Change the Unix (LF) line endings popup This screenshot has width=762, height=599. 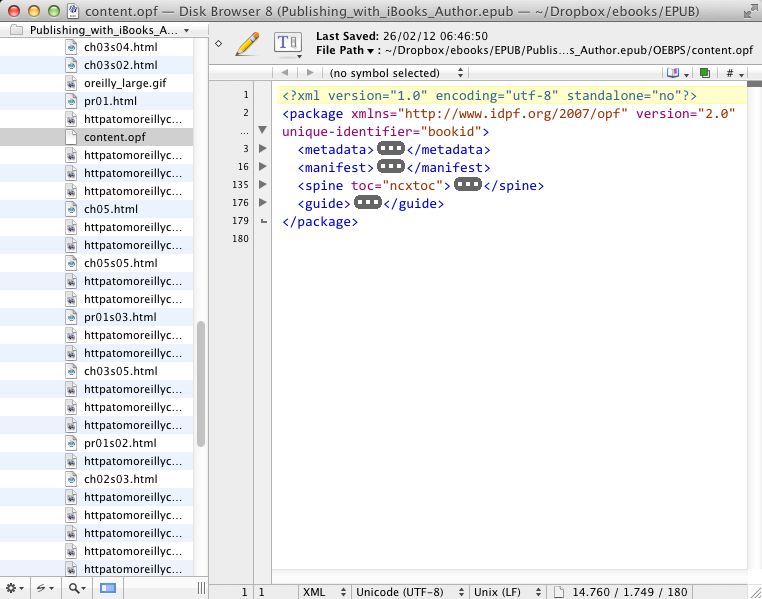click(x=507, y=592)
